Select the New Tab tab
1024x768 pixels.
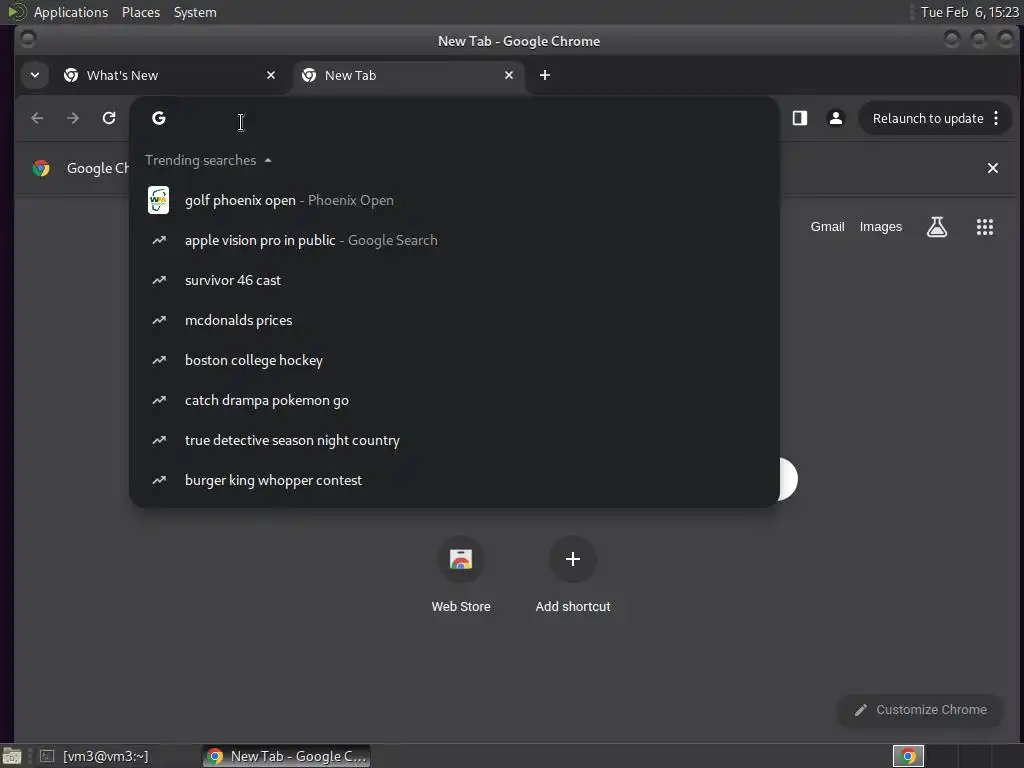pyautogui.click(x=408, y=75)
